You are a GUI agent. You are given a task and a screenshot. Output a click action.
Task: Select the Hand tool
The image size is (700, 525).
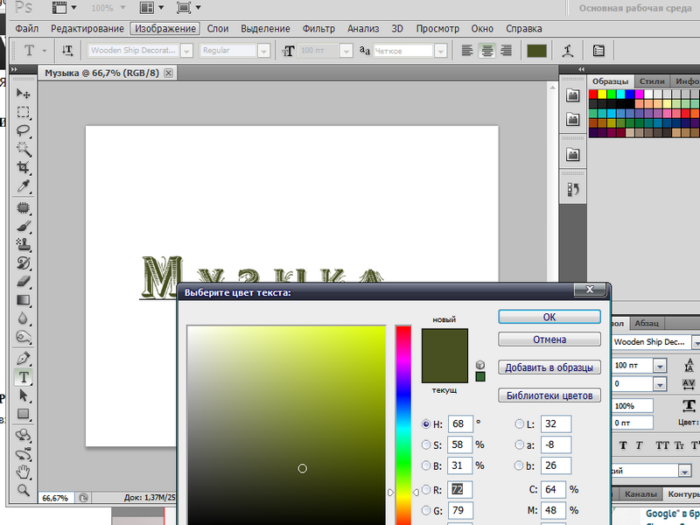[x=24, y=471]
